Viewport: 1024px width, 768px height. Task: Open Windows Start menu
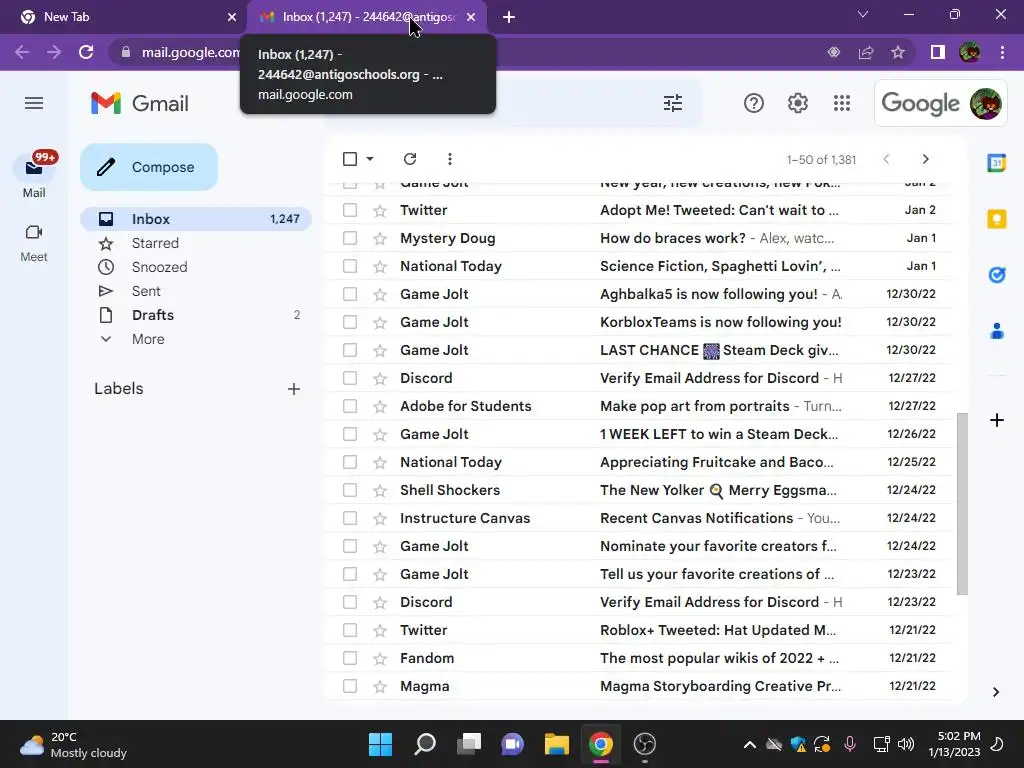(x=380, y=744)
